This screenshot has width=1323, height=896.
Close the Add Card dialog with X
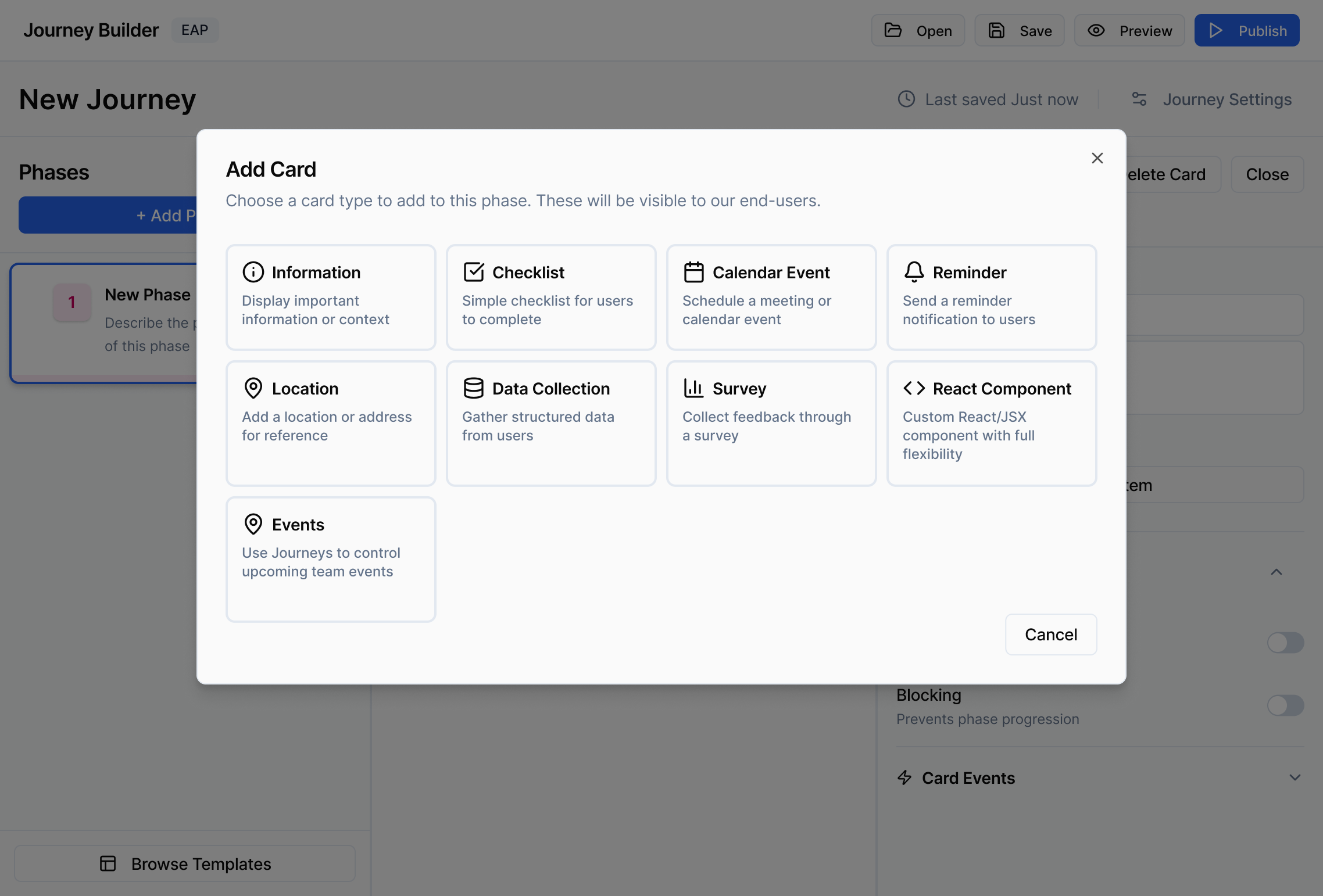pos(1097,158)
